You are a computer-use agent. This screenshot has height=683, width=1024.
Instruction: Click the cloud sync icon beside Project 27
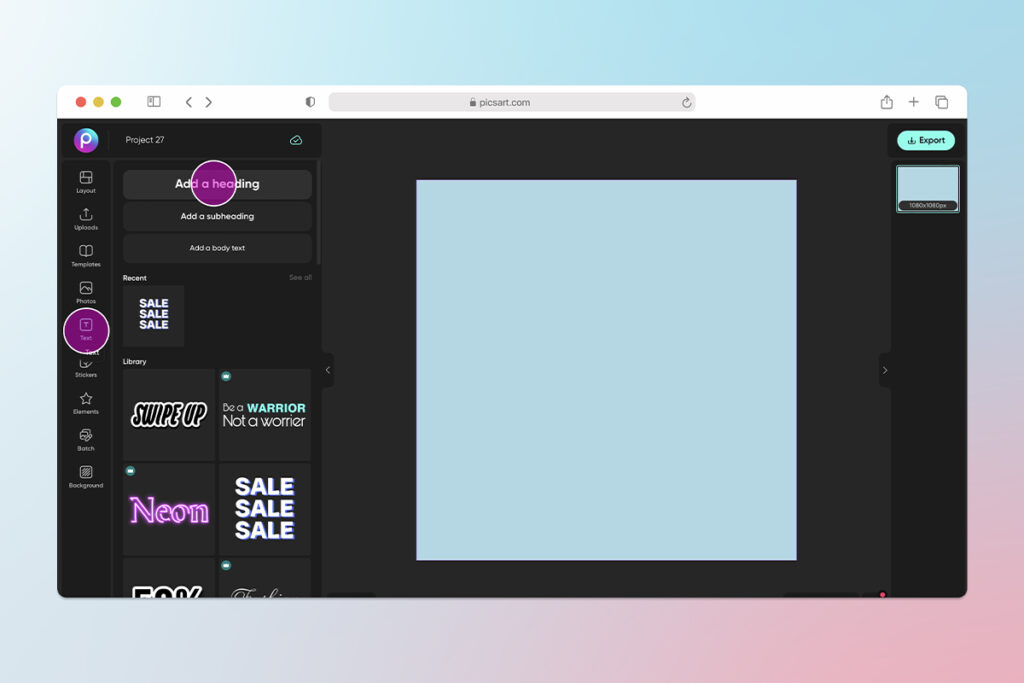(x=295, y=140)
